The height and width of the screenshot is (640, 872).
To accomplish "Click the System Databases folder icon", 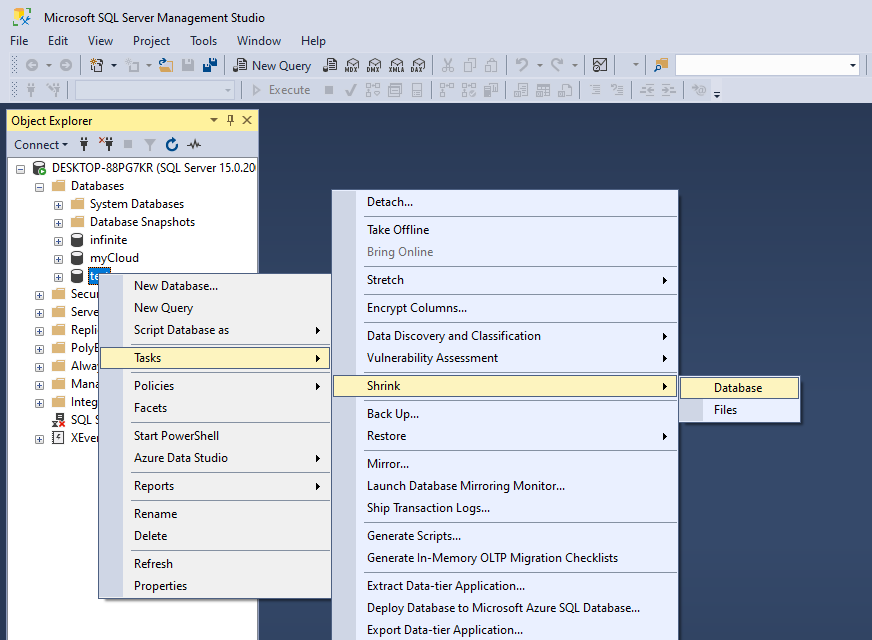I will 78,204.
